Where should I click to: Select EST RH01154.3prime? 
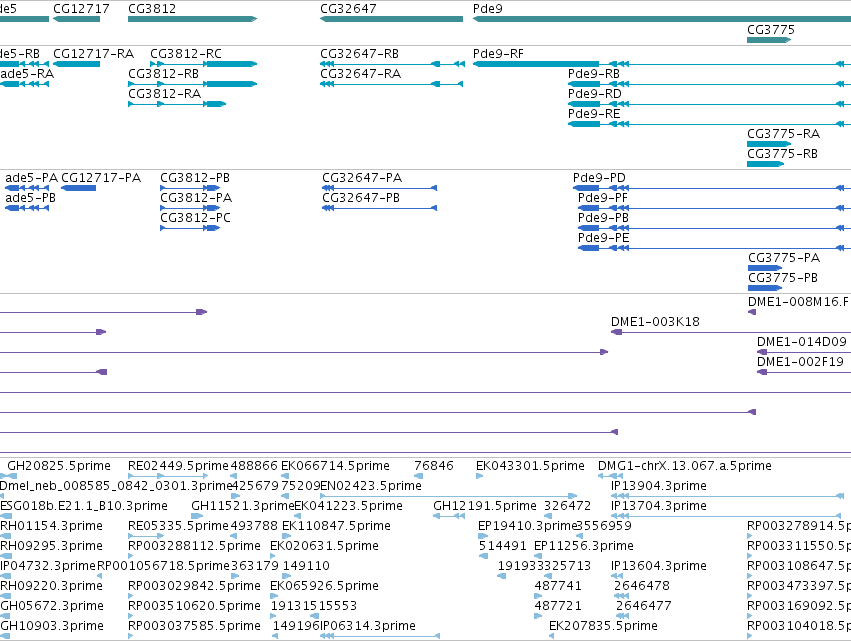coord(52,526)
